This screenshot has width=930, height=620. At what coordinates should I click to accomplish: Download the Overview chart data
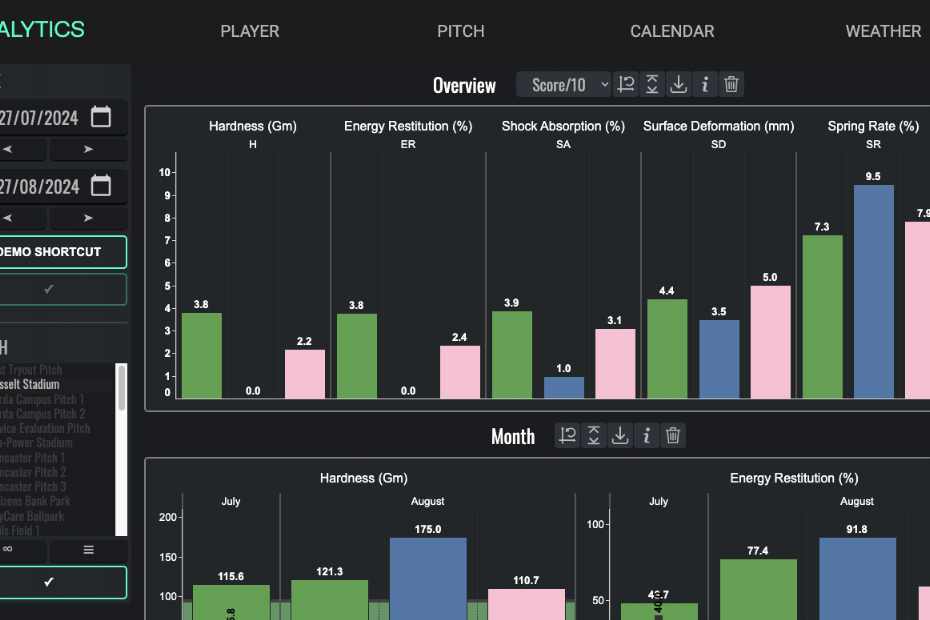(678, 84)
